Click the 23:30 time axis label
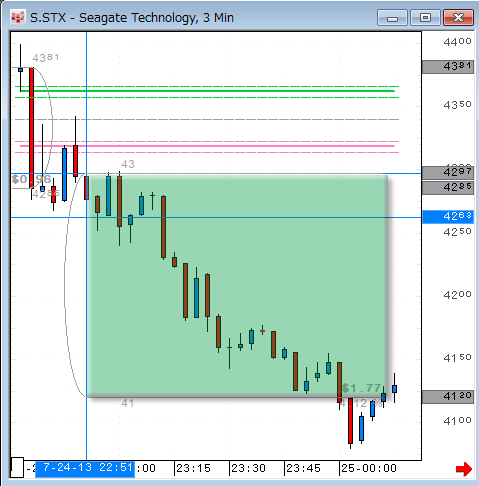Screen dimensions: 479x486 (x=248, y=468)
